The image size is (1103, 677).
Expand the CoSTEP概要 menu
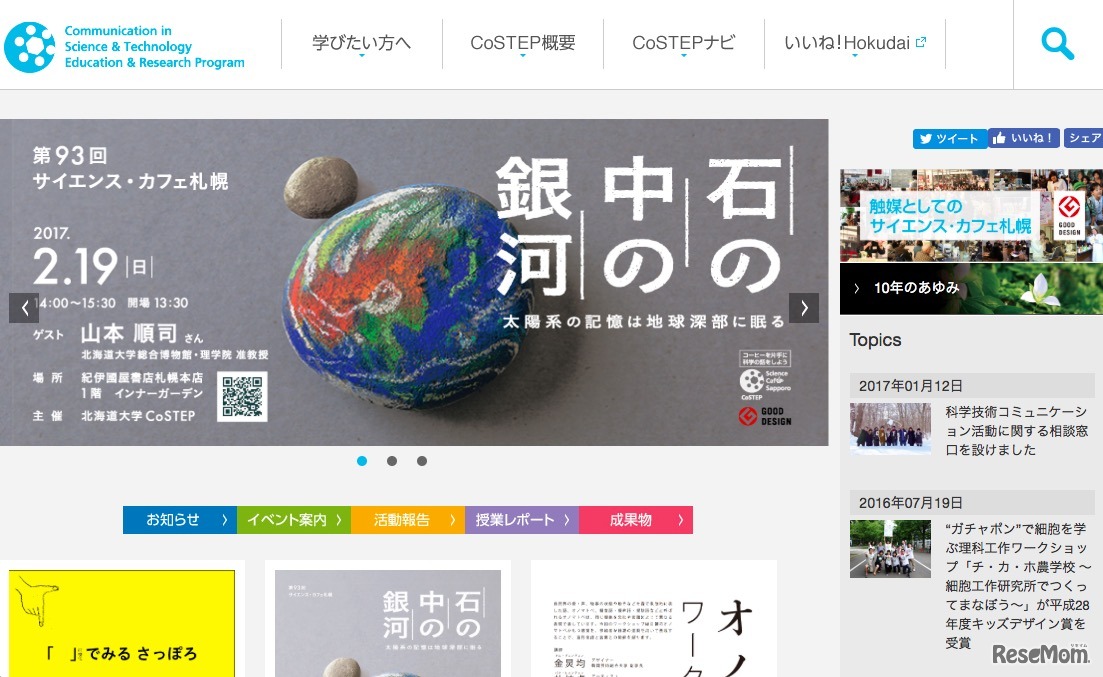coord(523,44)
